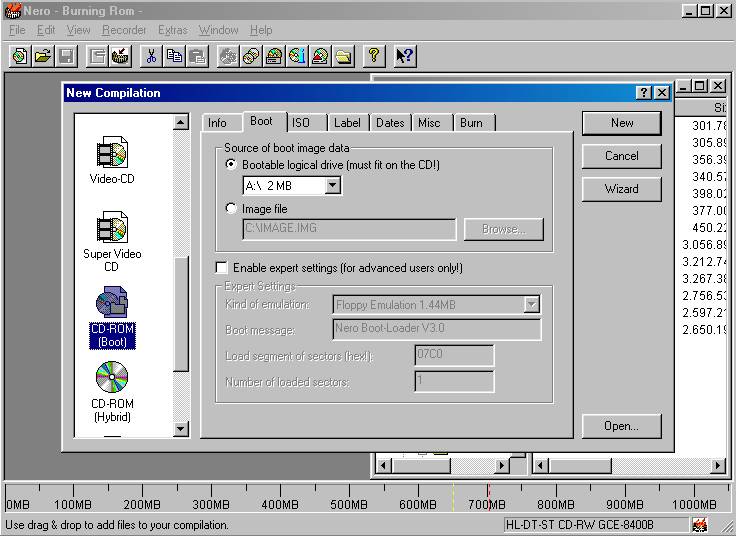This screenshot has height=536, width=736.
Task: Click the toolbar icon with arrow pointing into basket
Action: (121, 56)
